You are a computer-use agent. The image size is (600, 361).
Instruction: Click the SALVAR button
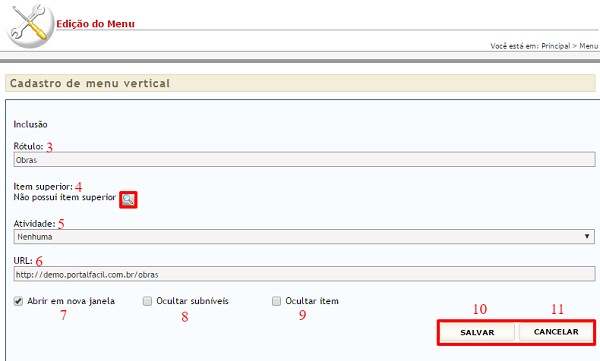477,332
